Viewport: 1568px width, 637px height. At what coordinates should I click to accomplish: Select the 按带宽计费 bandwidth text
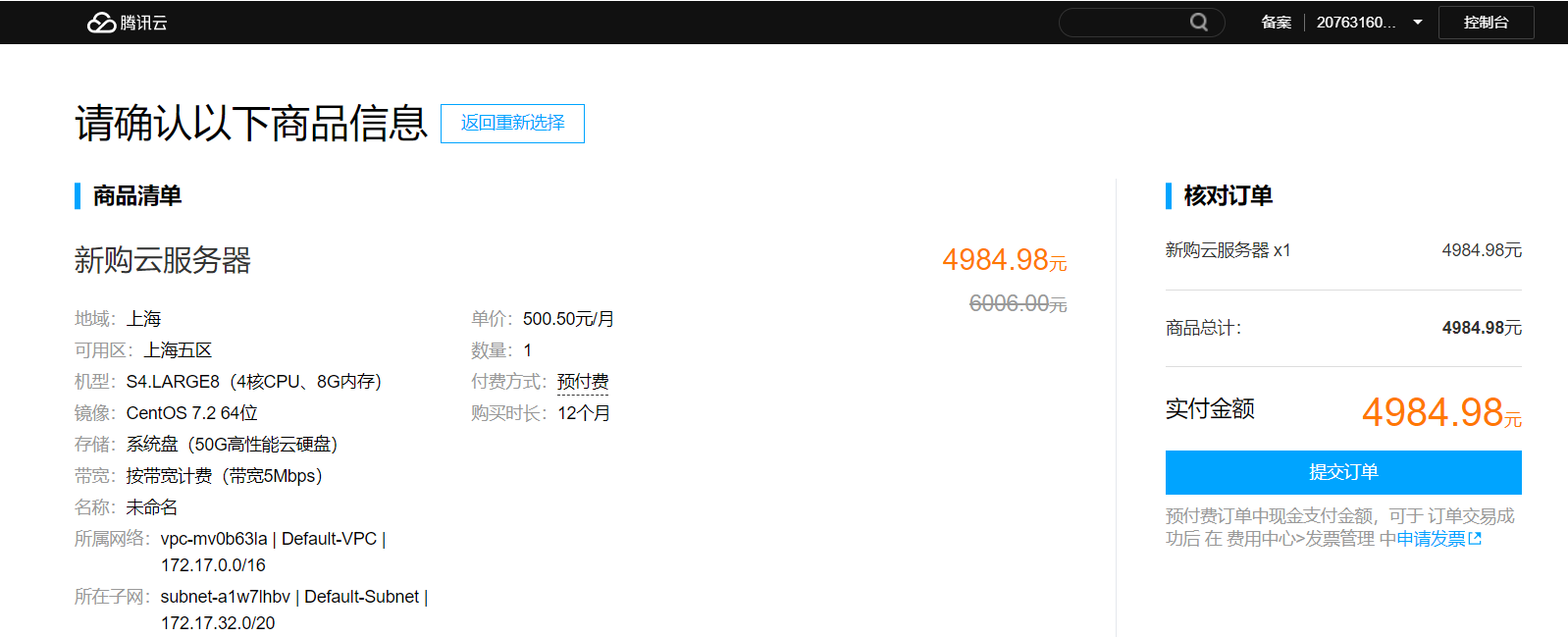coord(225,476)
